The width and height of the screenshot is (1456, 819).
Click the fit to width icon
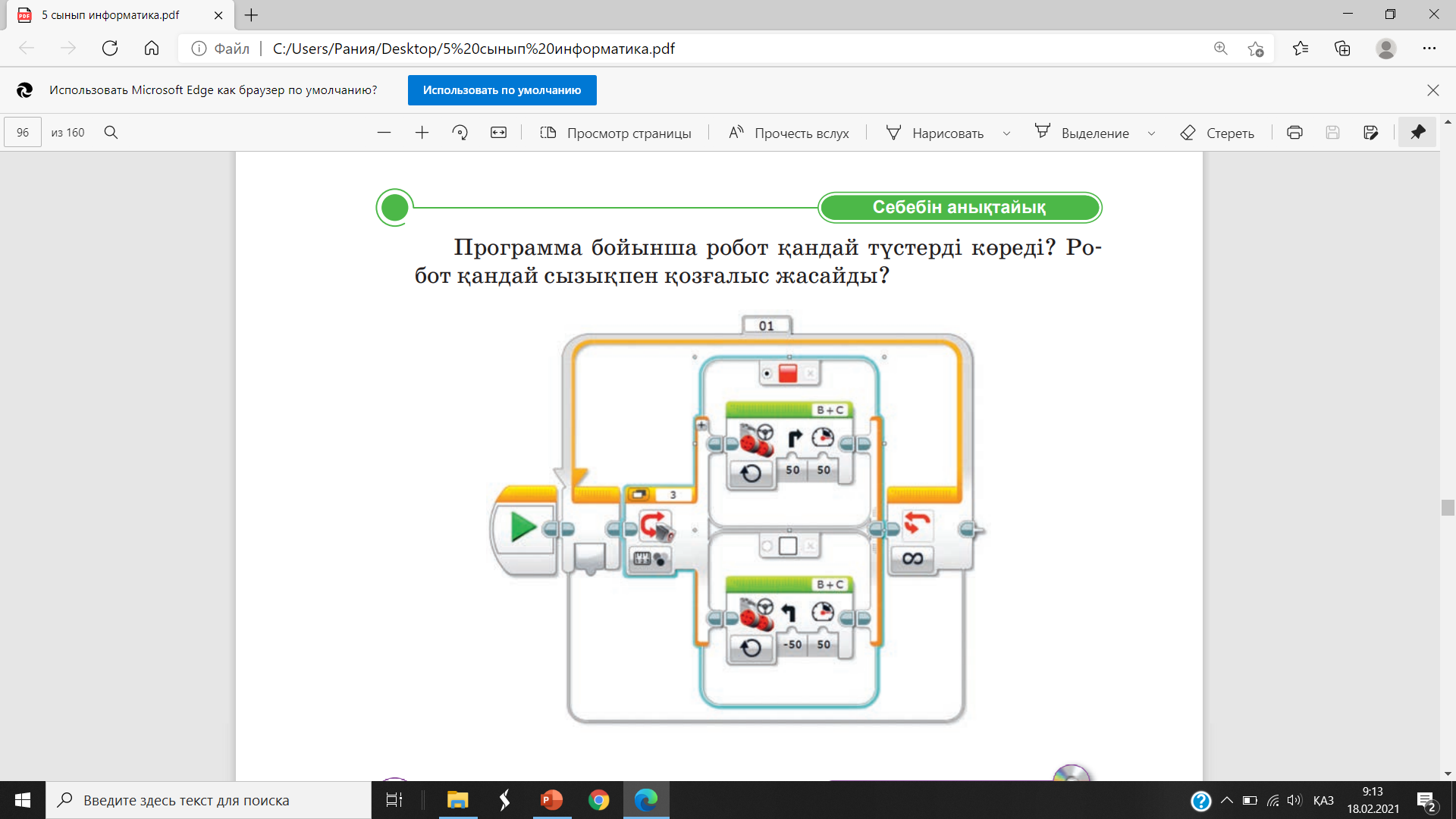pos(498,133)
